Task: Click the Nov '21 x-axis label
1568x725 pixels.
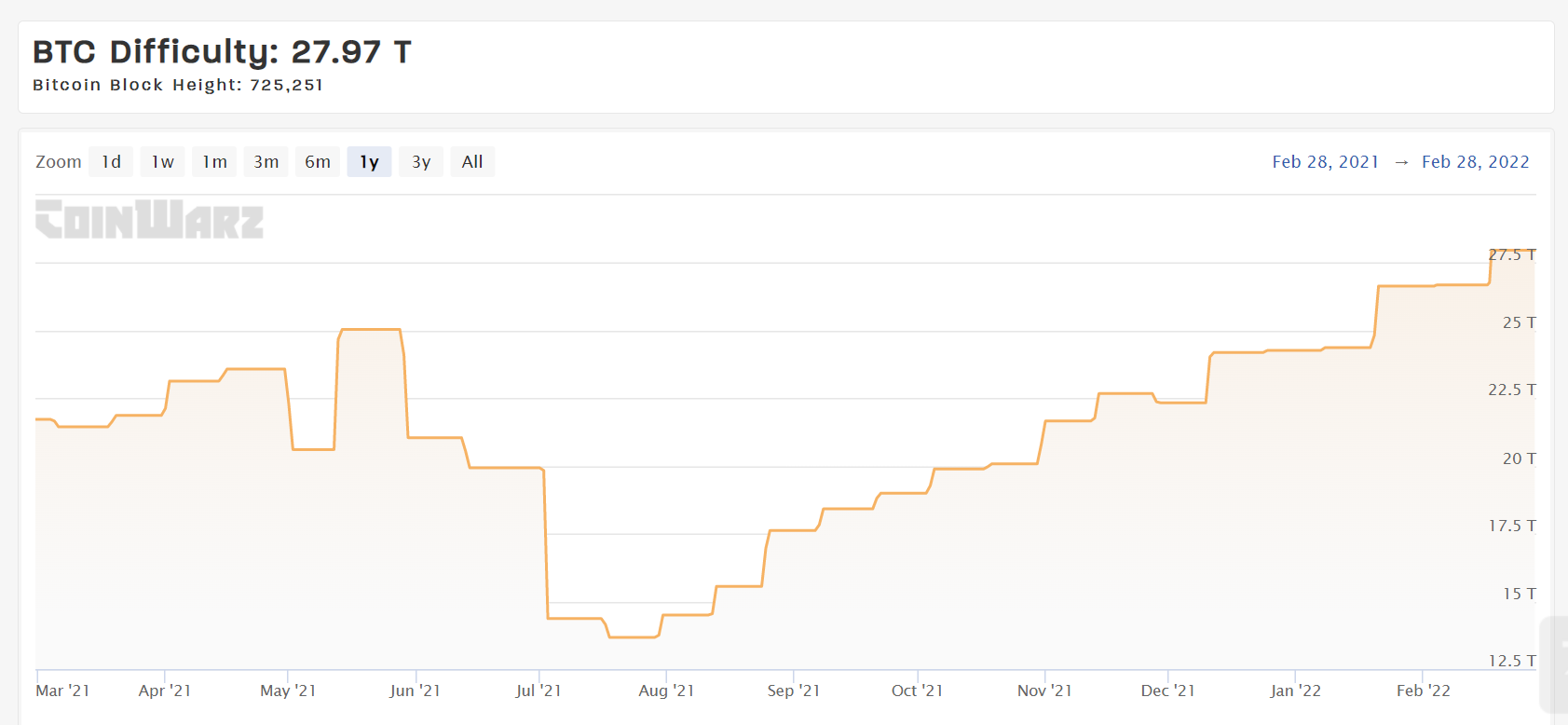Action: pos(1044,691)
